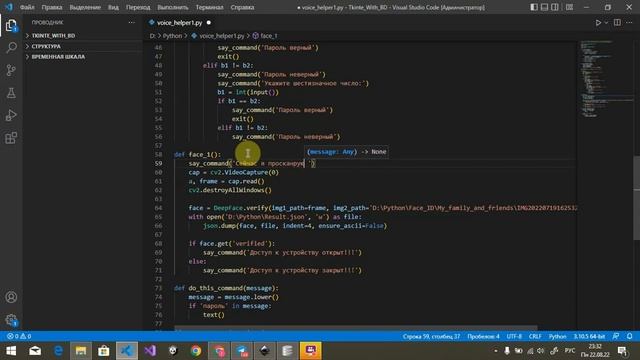The image size is (640, 360).
Task: Open errors and warnings in status bar
Action: (19, 336)
